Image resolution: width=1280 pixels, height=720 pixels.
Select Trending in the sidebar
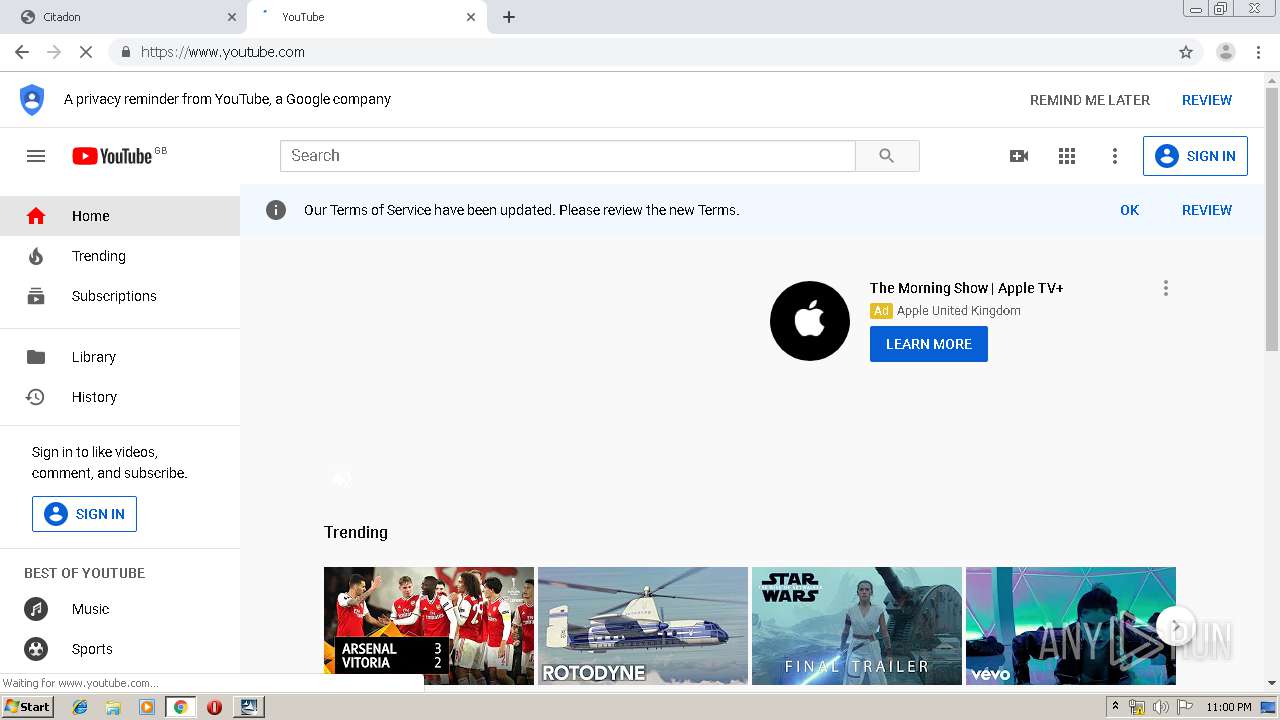pyautogui.click(x=120, y=256)
